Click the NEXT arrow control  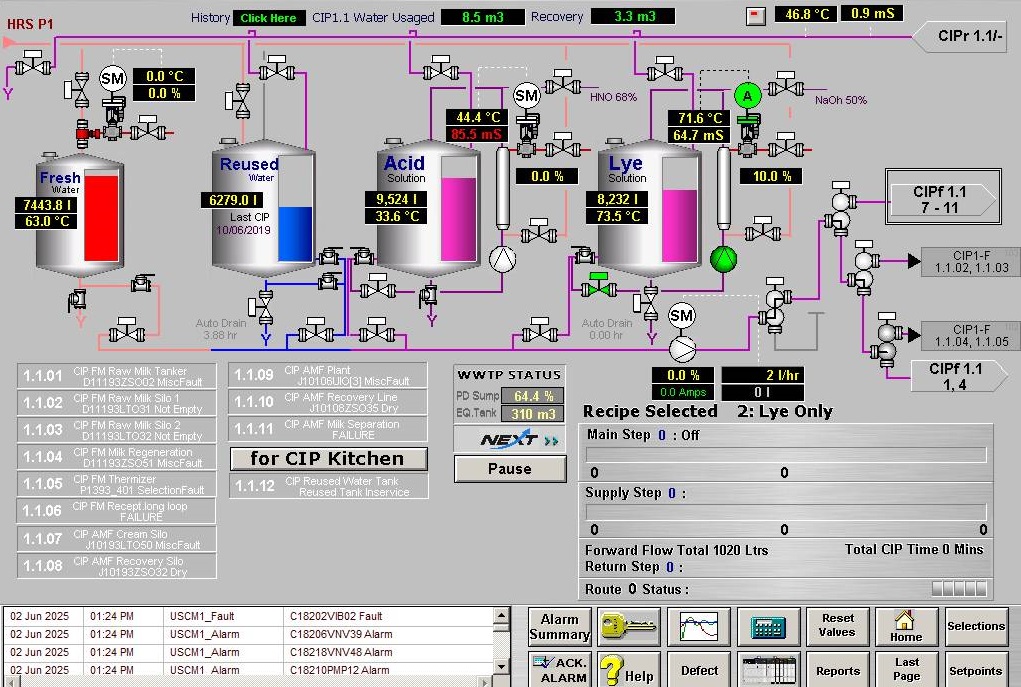509,438
